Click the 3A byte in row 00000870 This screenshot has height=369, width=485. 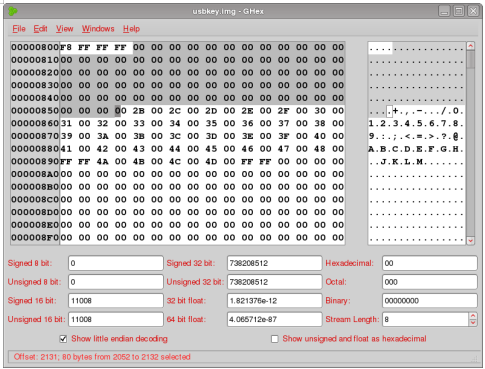click(102, 136)
